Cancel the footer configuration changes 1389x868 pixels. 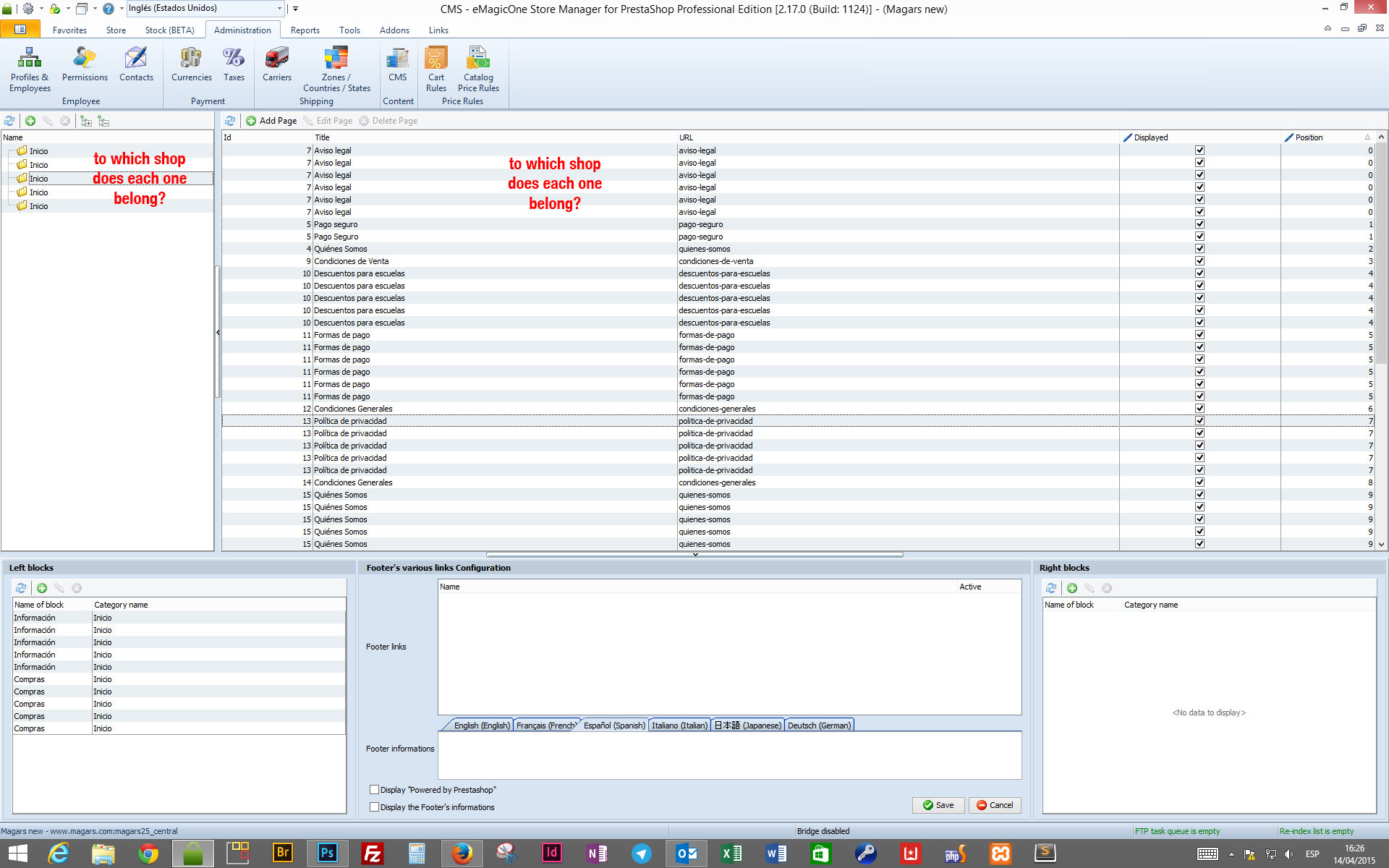point(995,805)
